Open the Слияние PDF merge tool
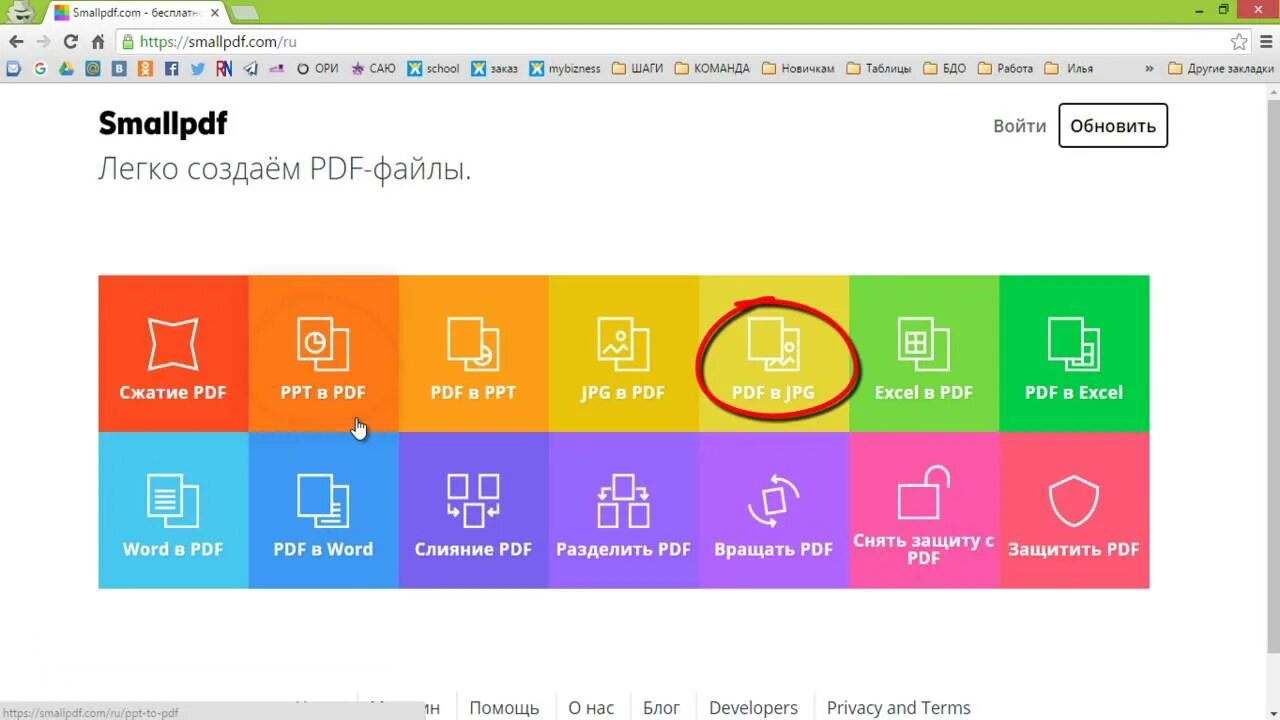 click(x=473, y=510)
